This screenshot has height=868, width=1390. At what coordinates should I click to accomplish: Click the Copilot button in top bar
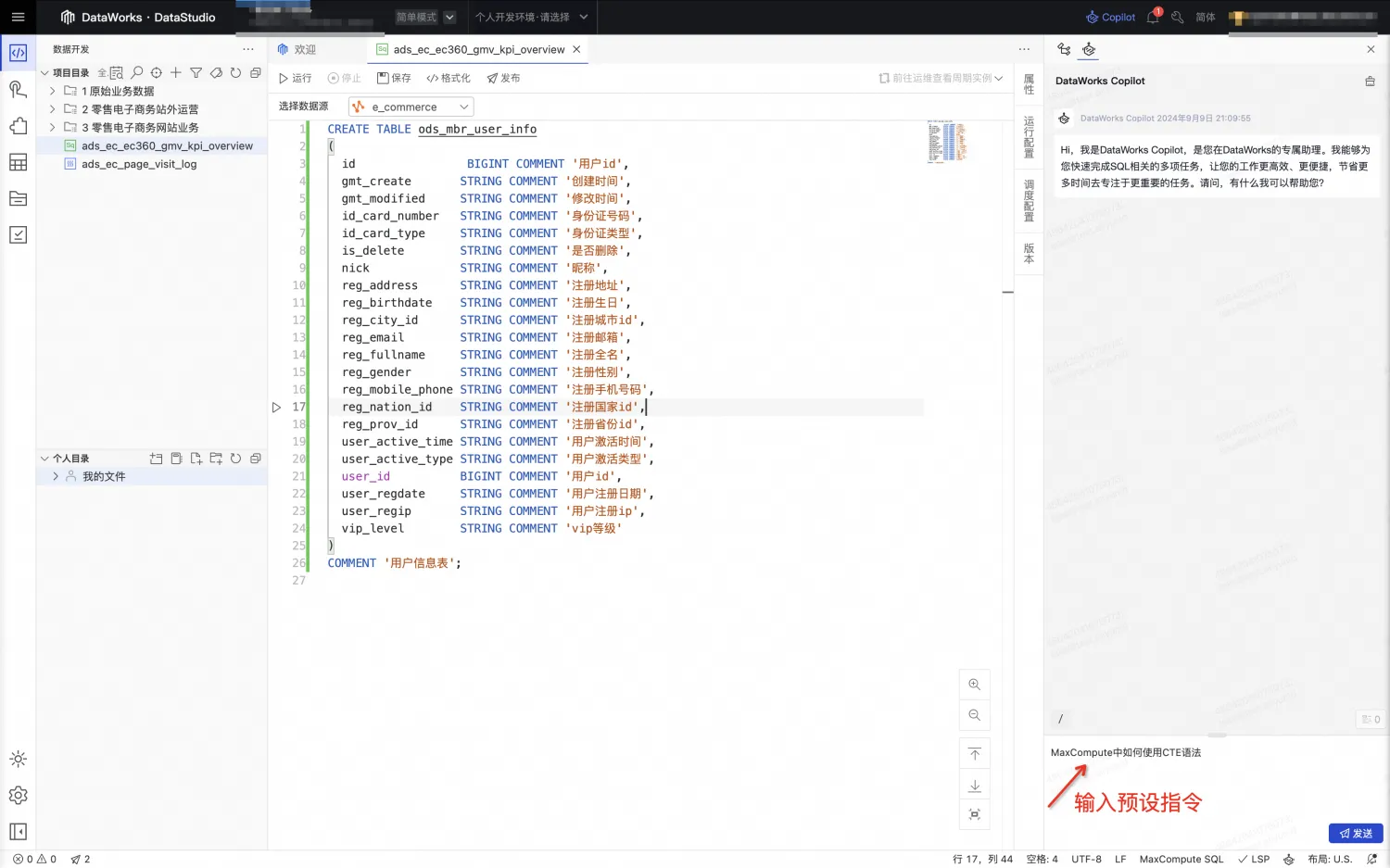tap(1110, 17)
